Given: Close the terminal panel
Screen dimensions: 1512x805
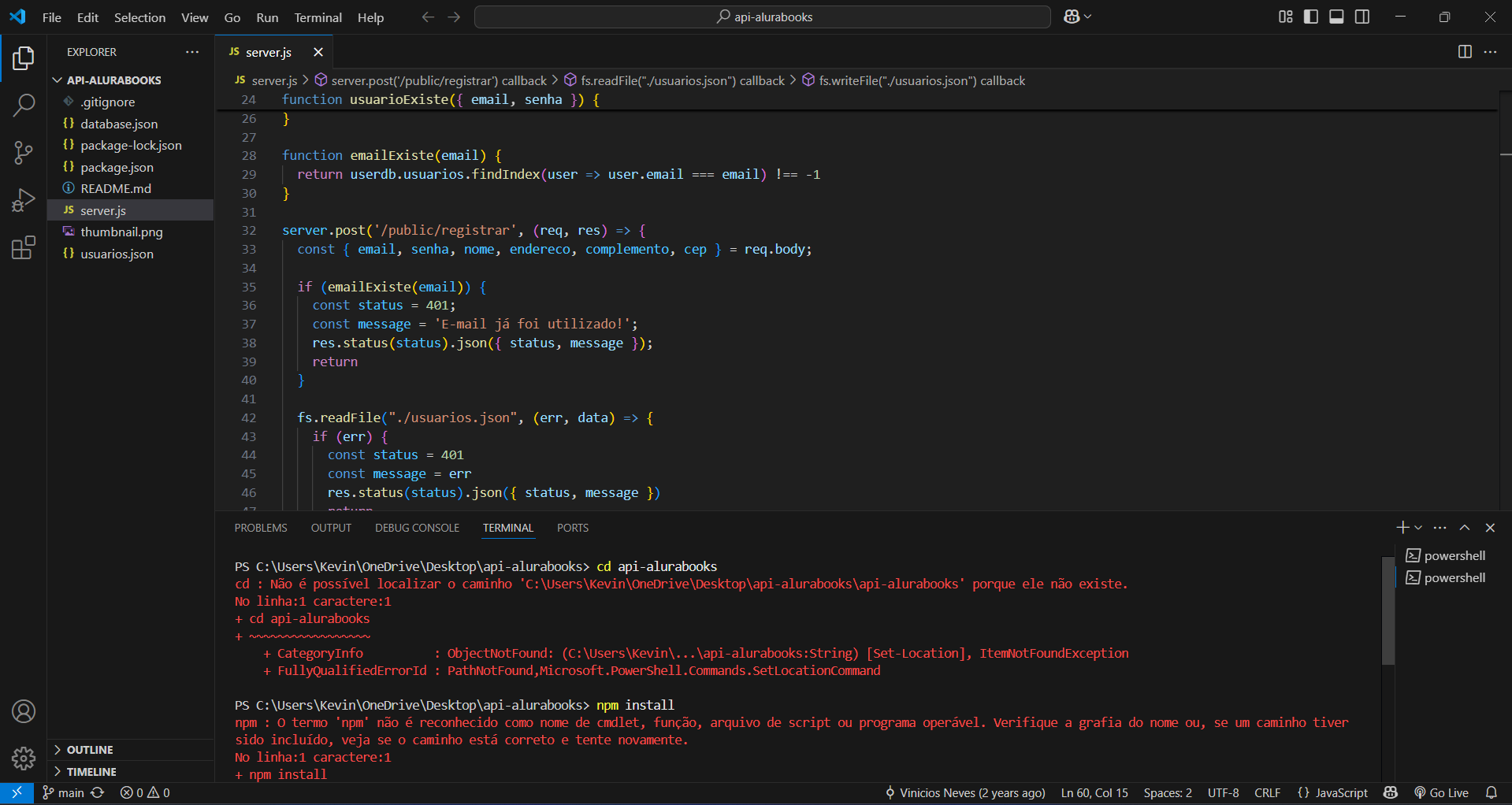Looking at the screenshot, I should tap(1490, 528).
